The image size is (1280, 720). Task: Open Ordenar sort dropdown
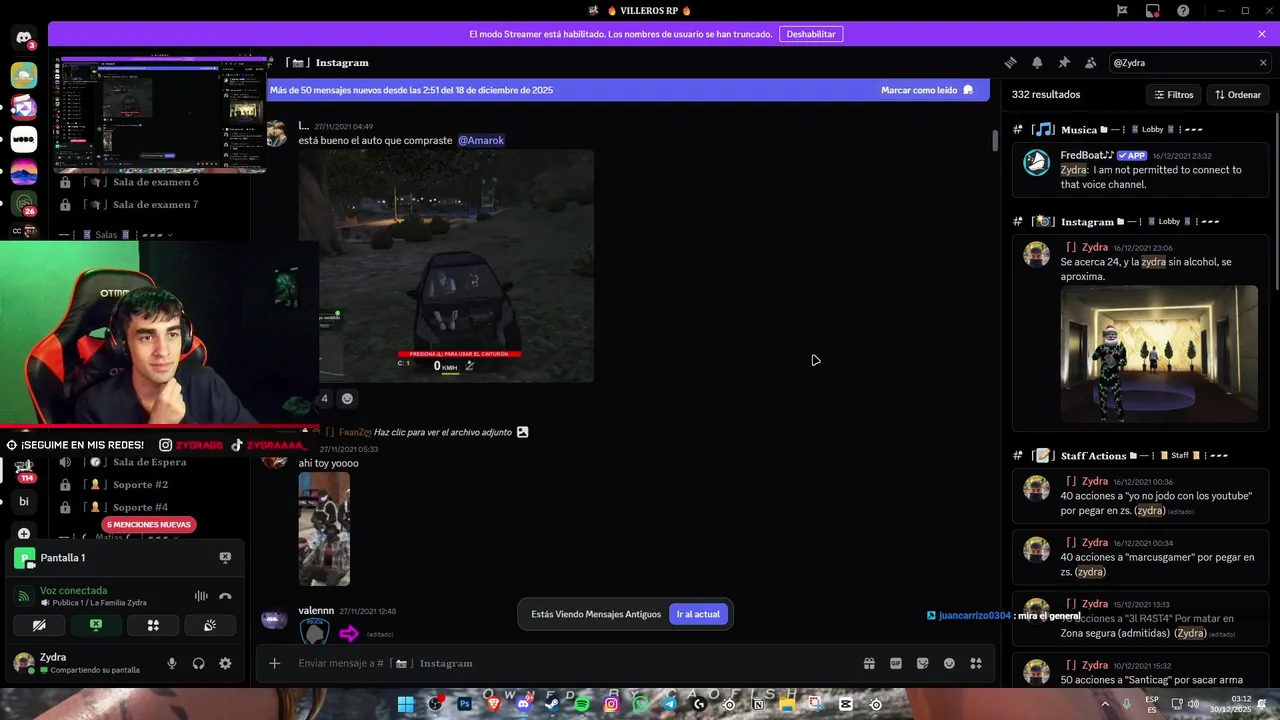[x=1238, y=94]
